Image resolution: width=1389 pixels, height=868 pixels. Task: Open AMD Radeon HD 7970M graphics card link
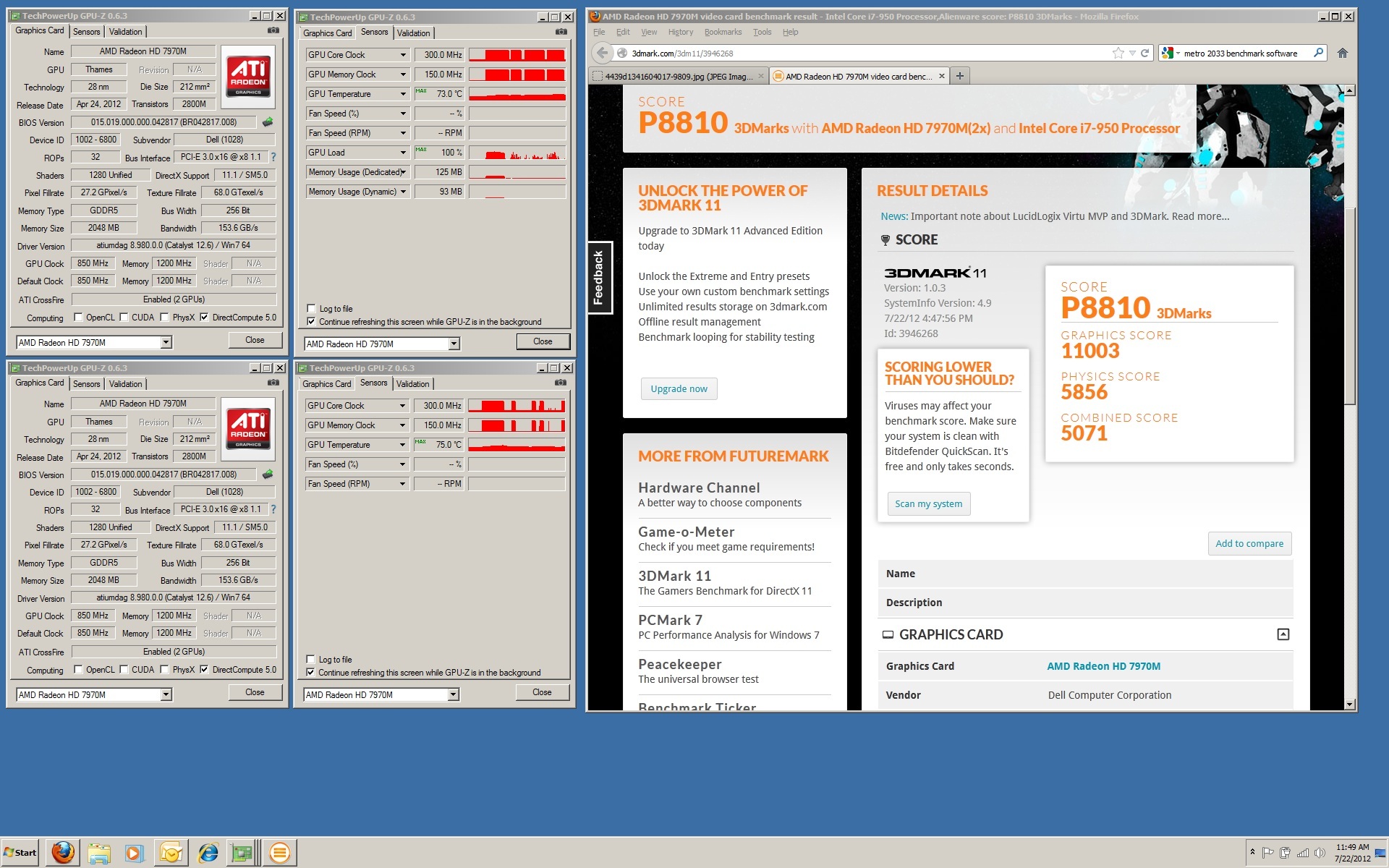click(1103, 666)
